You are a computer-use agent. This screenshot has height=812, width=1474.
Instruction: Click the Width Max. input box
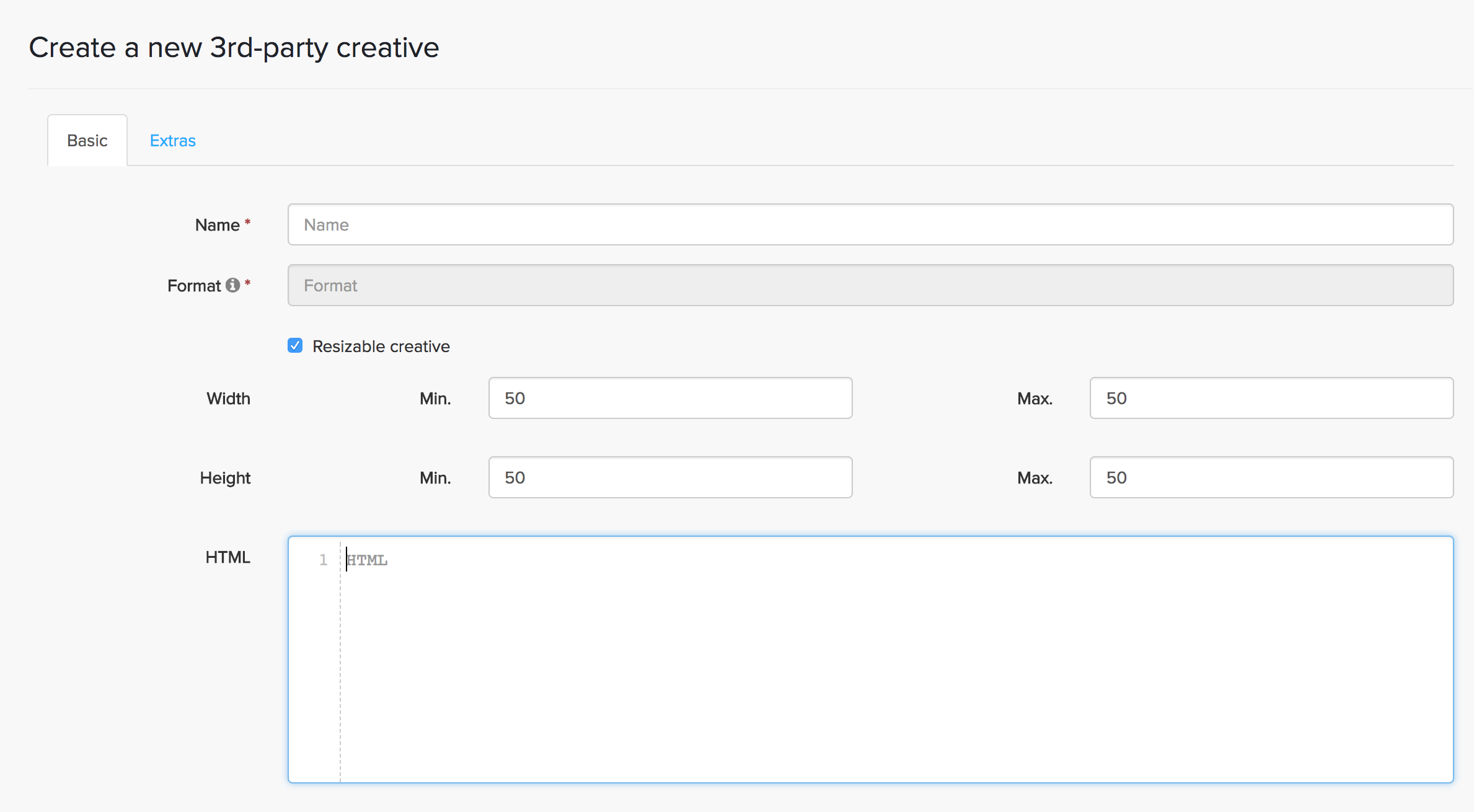coord(1271,398)
